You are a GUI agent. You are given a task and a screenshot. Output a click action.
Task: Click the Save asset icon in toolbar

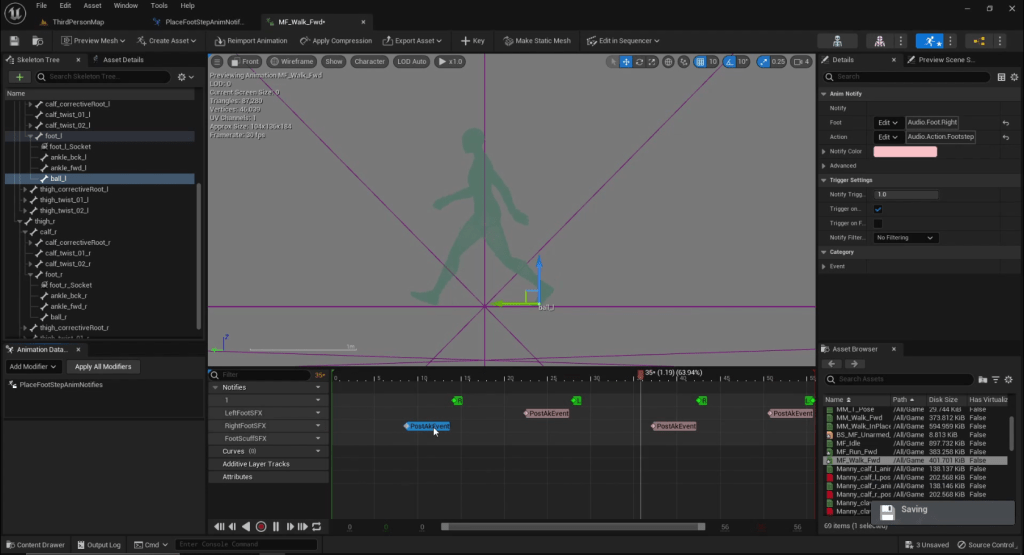coord(15,41)
